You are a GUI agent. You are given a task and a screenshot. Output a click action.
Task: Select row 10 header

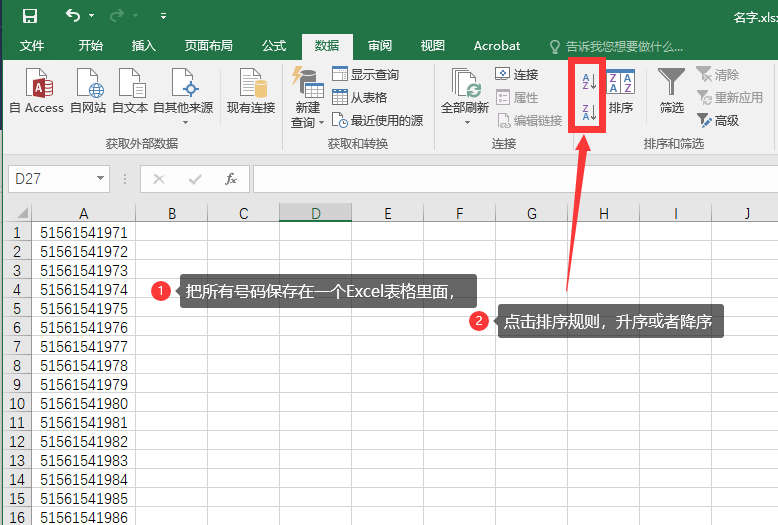pos(17,403)
